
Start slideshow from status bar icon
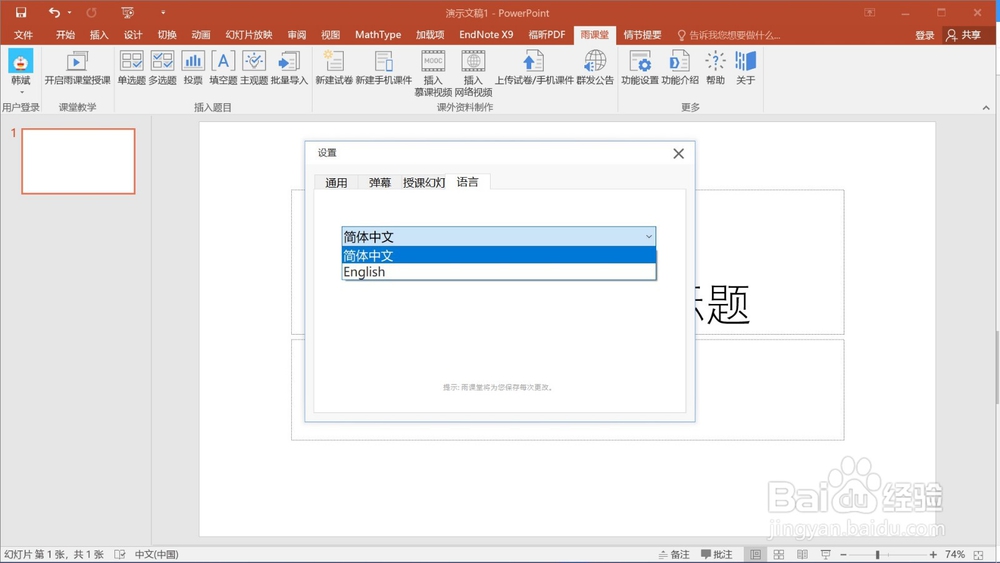coord(825,555)
